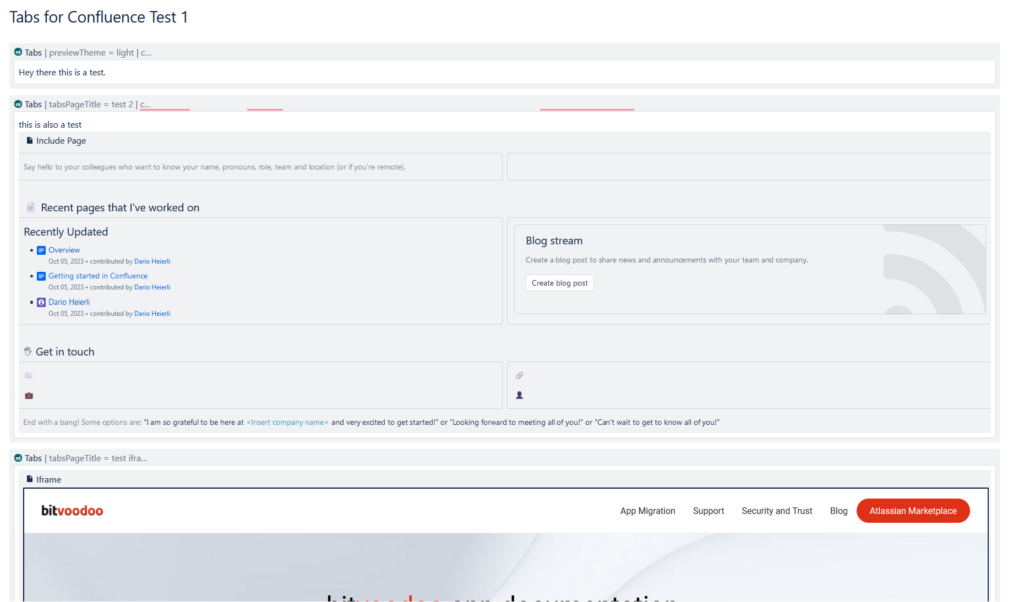Click the Getting started in Confluence page icon

[41, 276]
